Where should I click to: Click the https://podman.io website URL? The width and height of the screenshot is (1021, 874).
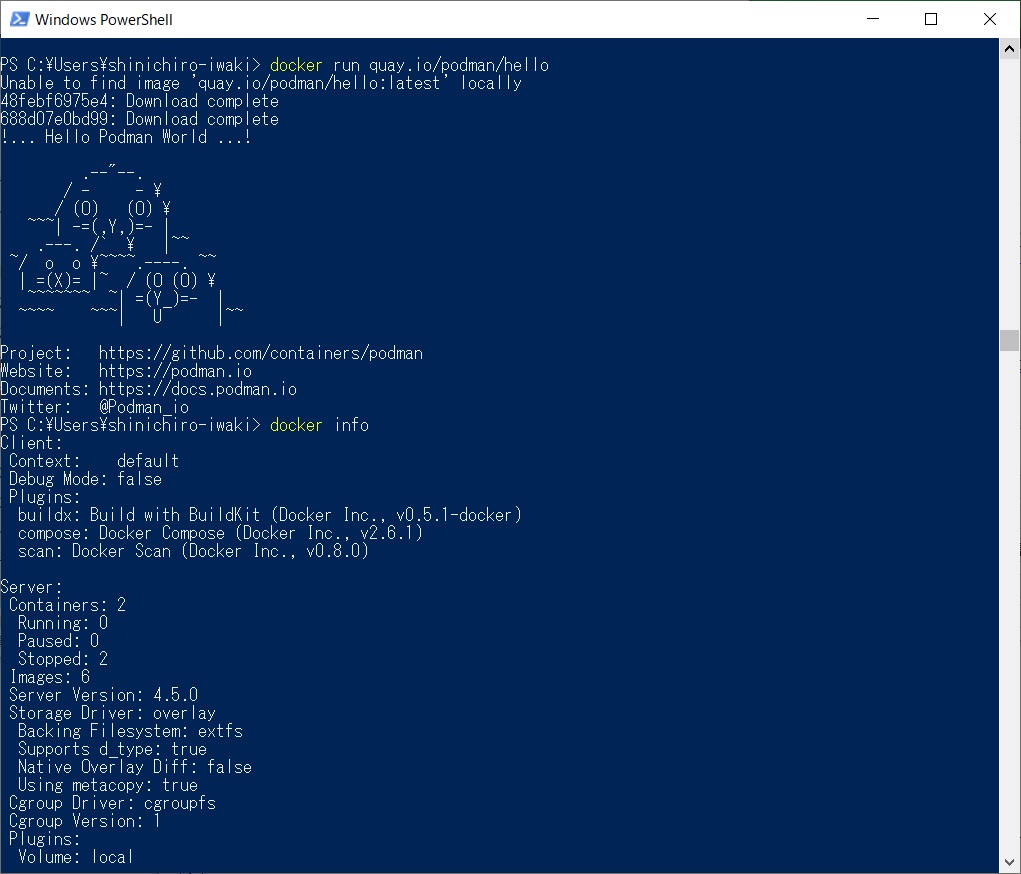pos(175,371)
